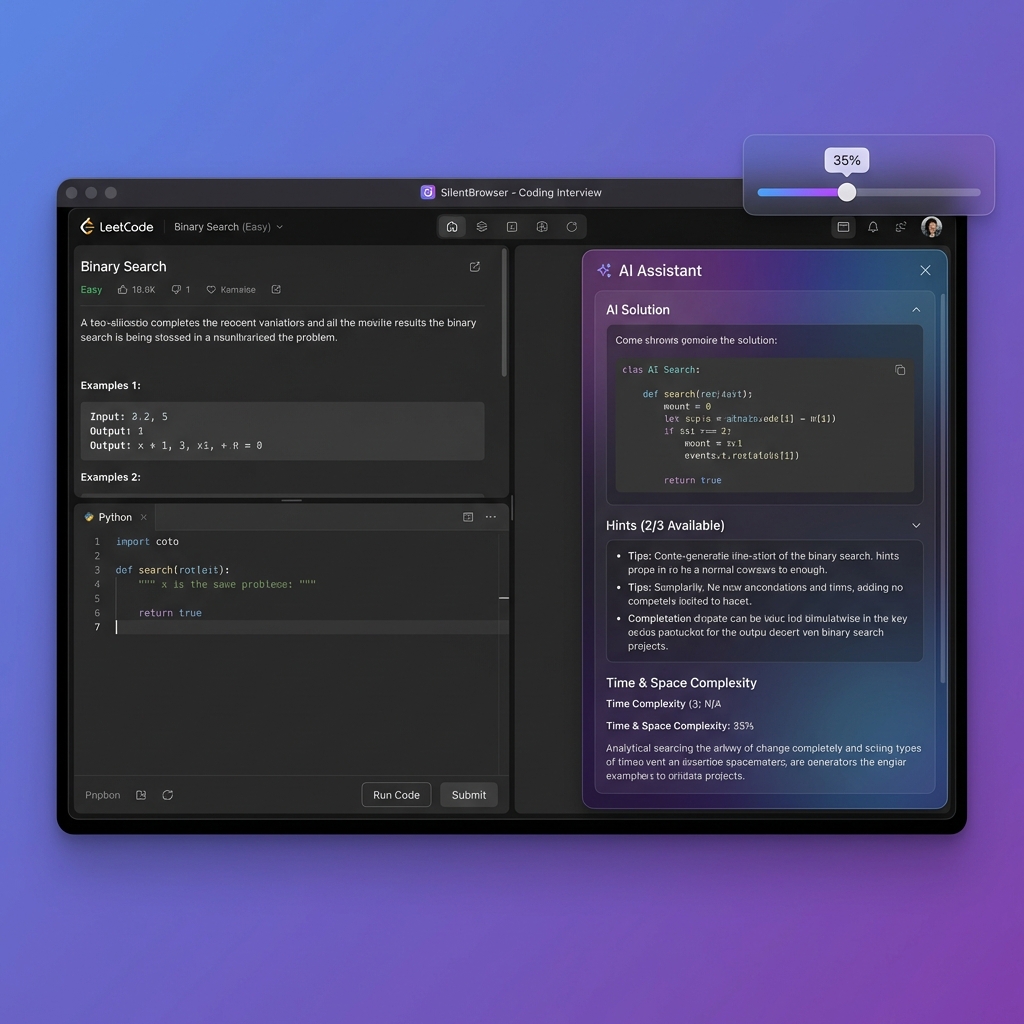This screenshot has width=1024, height=1024.
Task: Click the reset icon near Run Code
Action: (x=167, y=795)
